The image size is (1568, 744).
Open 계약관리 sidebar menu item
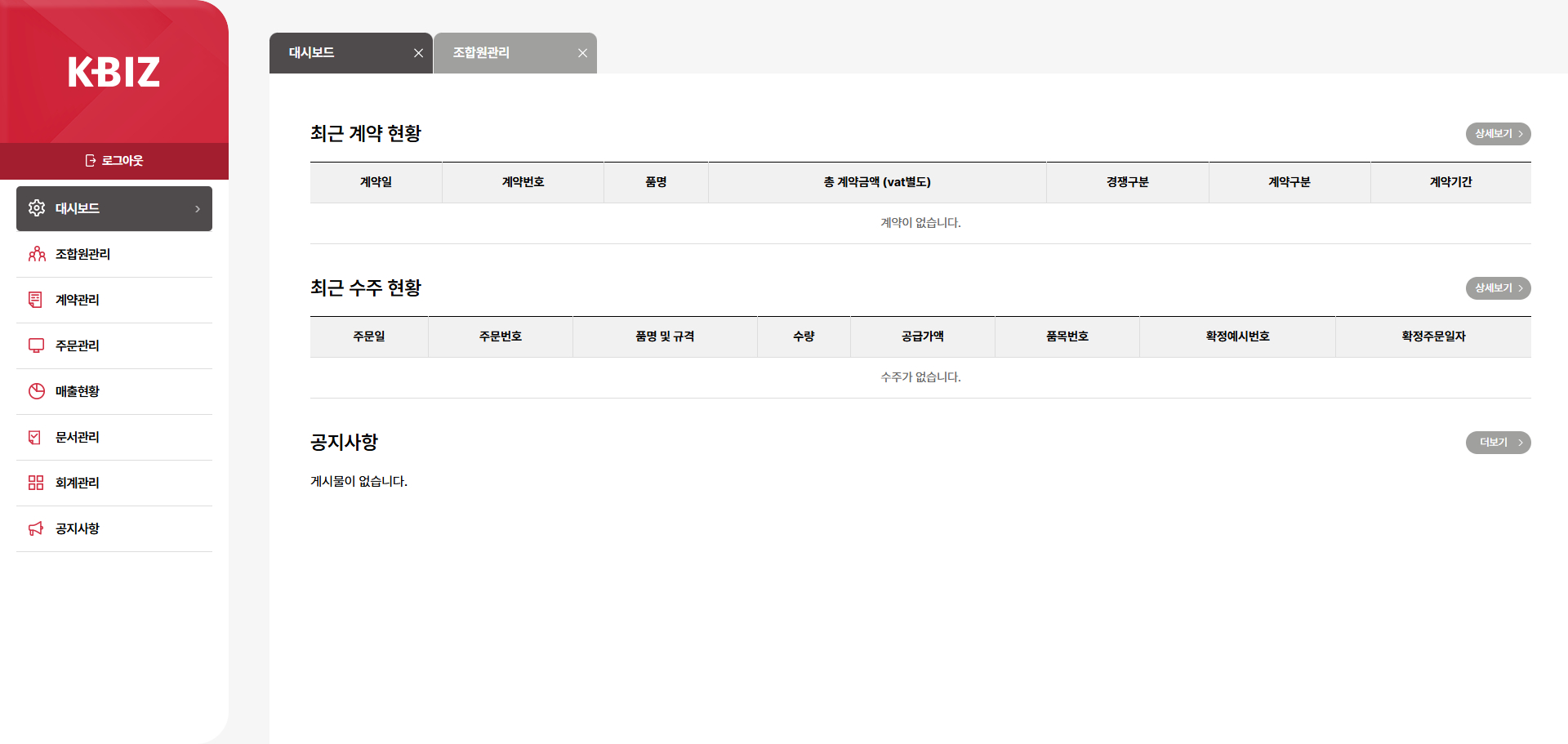tap(114, 300)
